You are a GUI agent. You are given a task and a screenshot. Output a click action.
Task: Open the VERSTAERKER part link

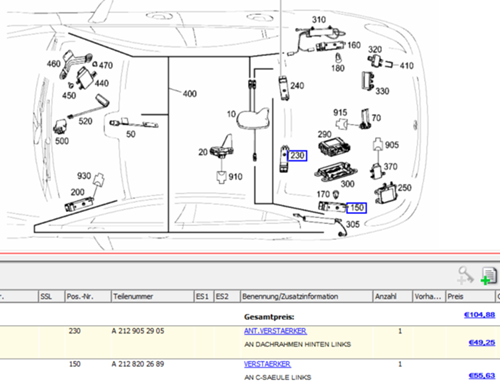tap(267, 364)
